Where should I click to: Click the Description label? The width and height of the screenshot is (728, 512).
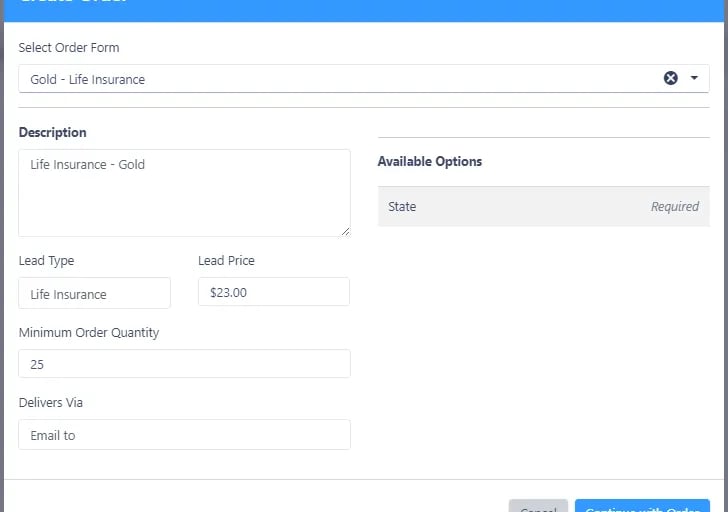pyautogui.click(x=53, y=132)
